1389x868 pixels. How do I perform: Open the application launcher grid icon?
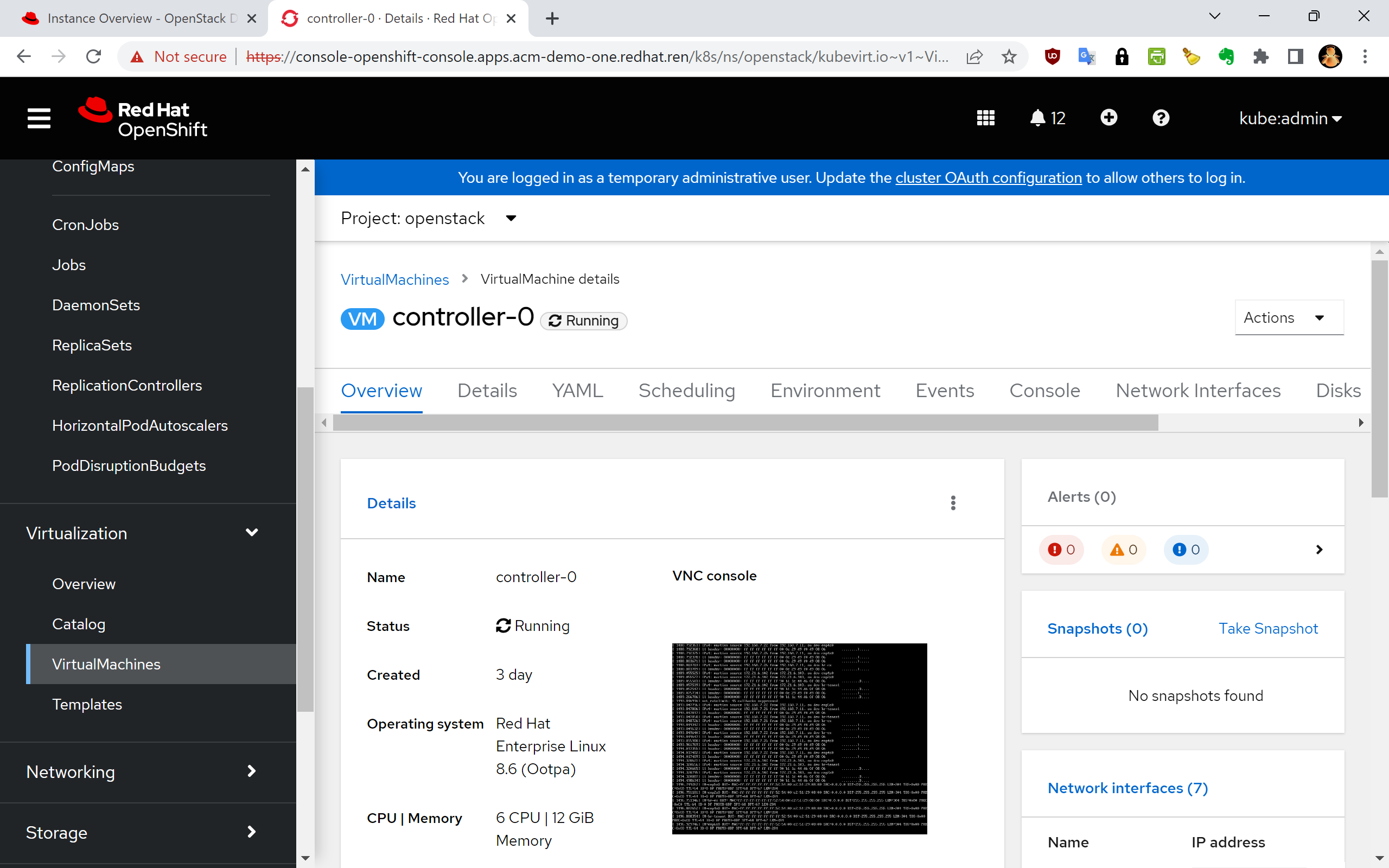[x=985, y=118]
